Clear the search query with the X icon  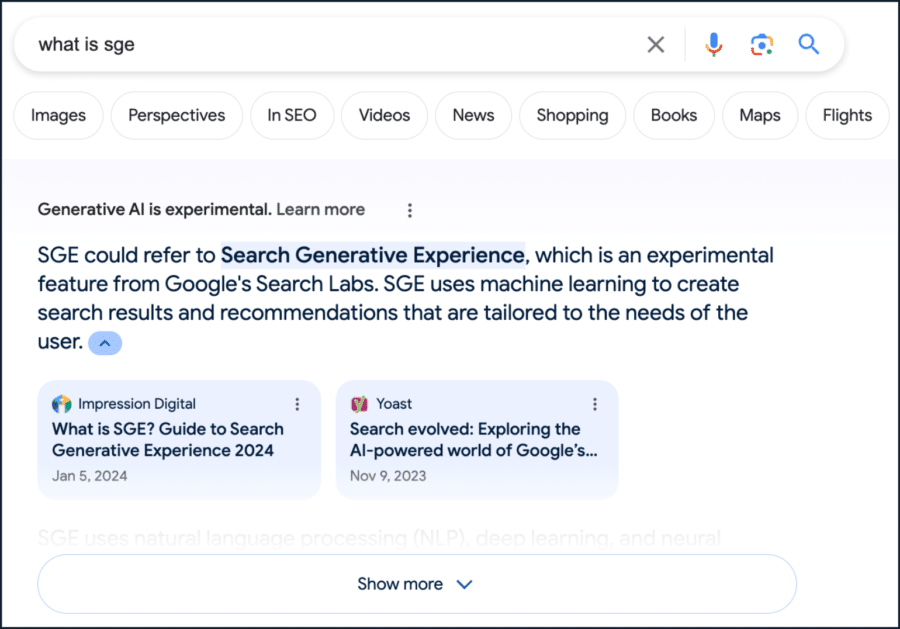pos(655,44)
